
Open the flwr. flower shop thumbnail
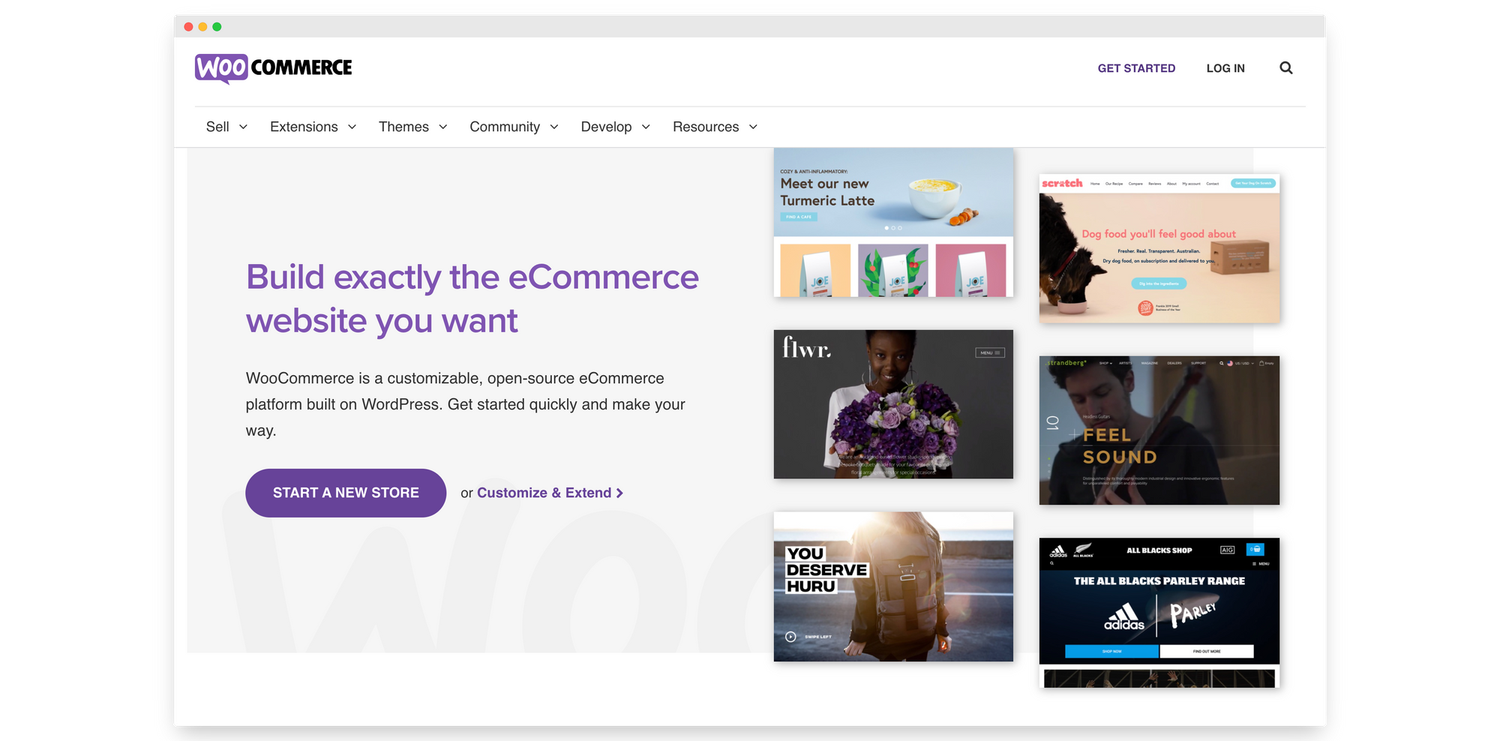pos(894,404)
